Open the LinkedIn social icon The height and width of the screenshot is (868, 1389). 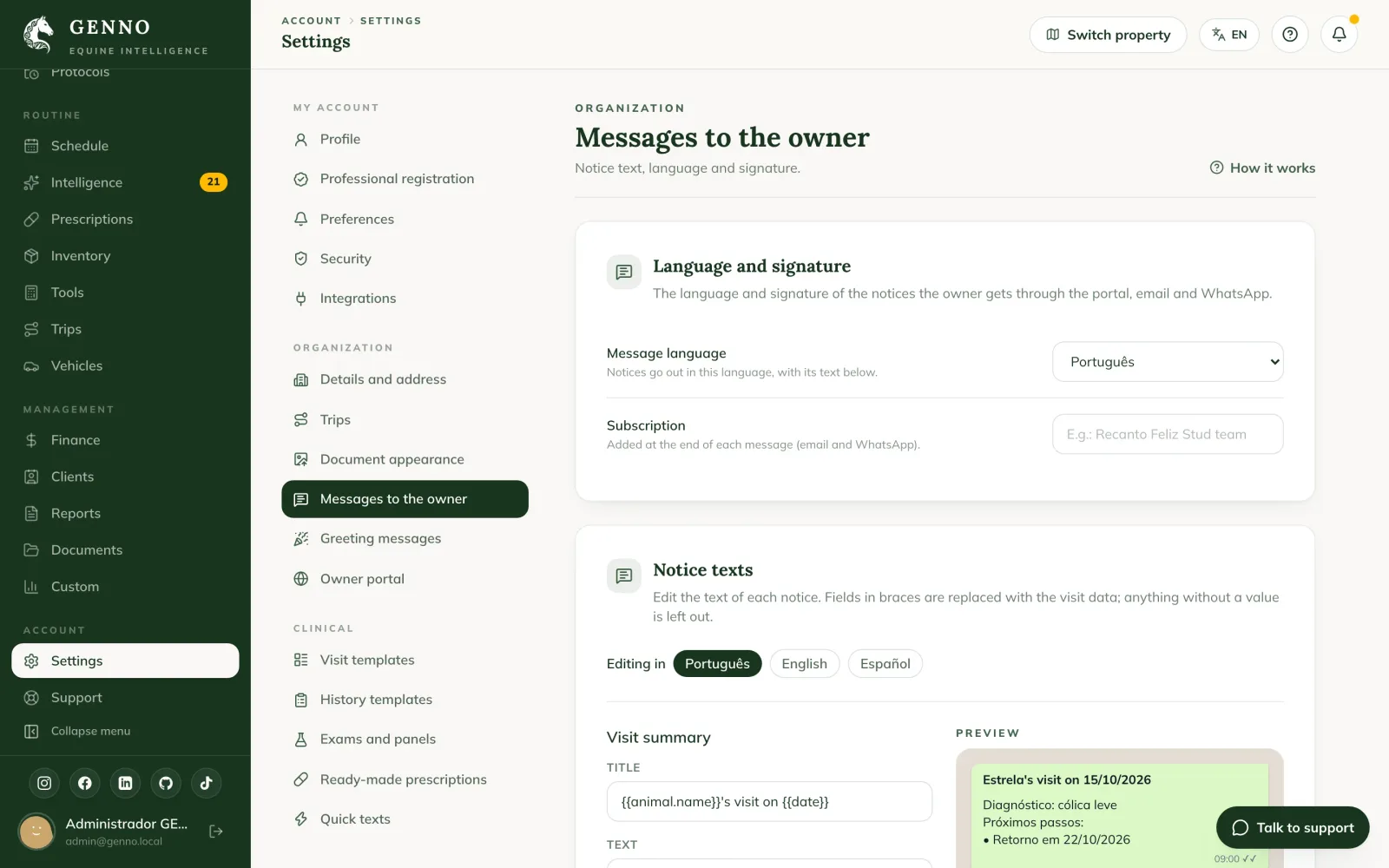tap(125, 783)
